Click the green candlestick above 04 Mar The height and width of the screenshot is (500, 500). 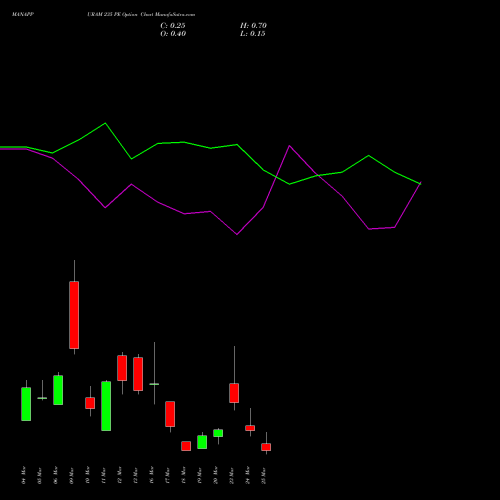26,404
